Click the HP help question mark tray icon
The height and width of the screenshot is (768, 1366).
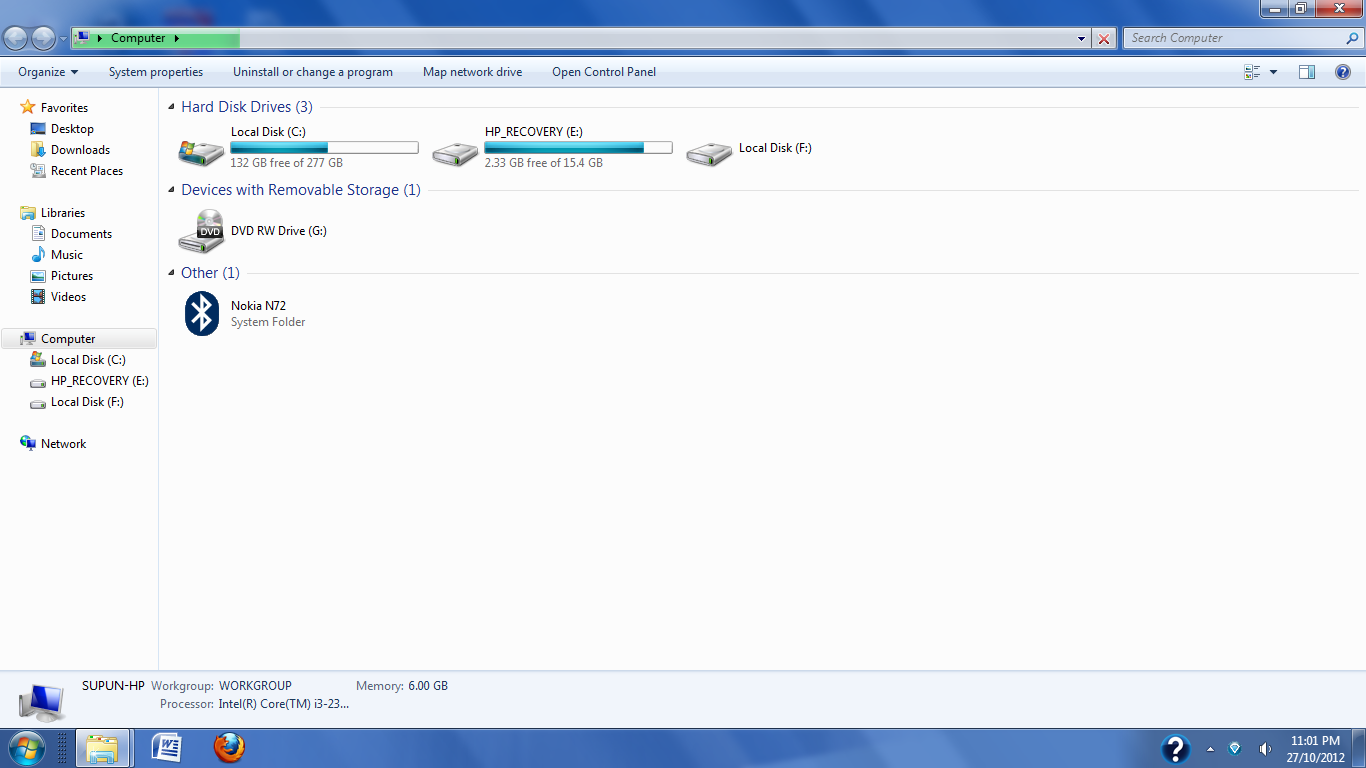[1175, 749]
